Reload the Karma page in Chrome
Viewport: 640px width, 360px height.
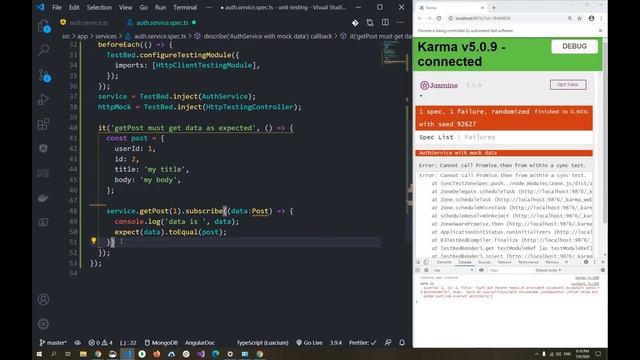click(439, 18)
